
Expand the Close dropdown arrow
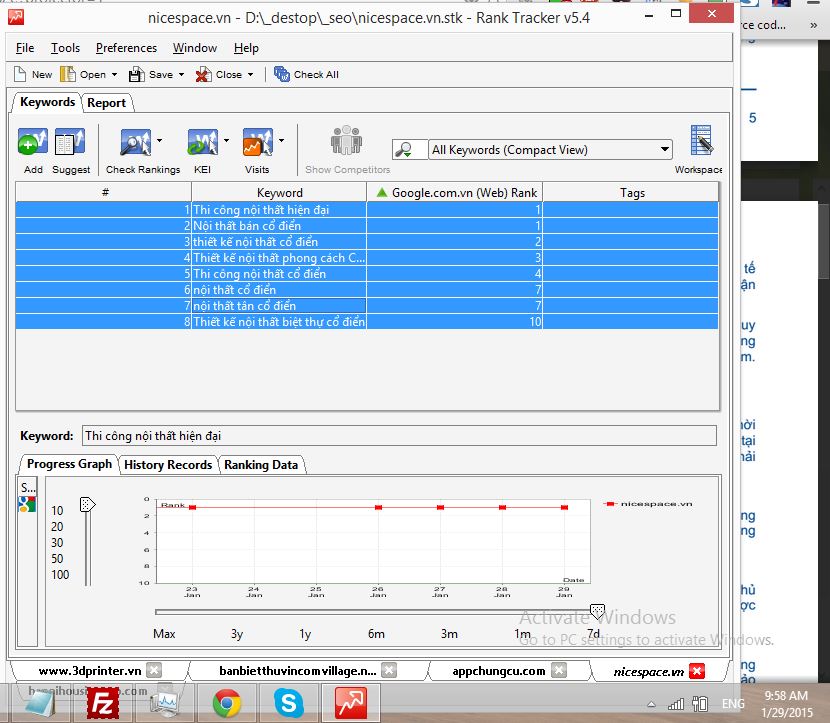click(250, 75)
